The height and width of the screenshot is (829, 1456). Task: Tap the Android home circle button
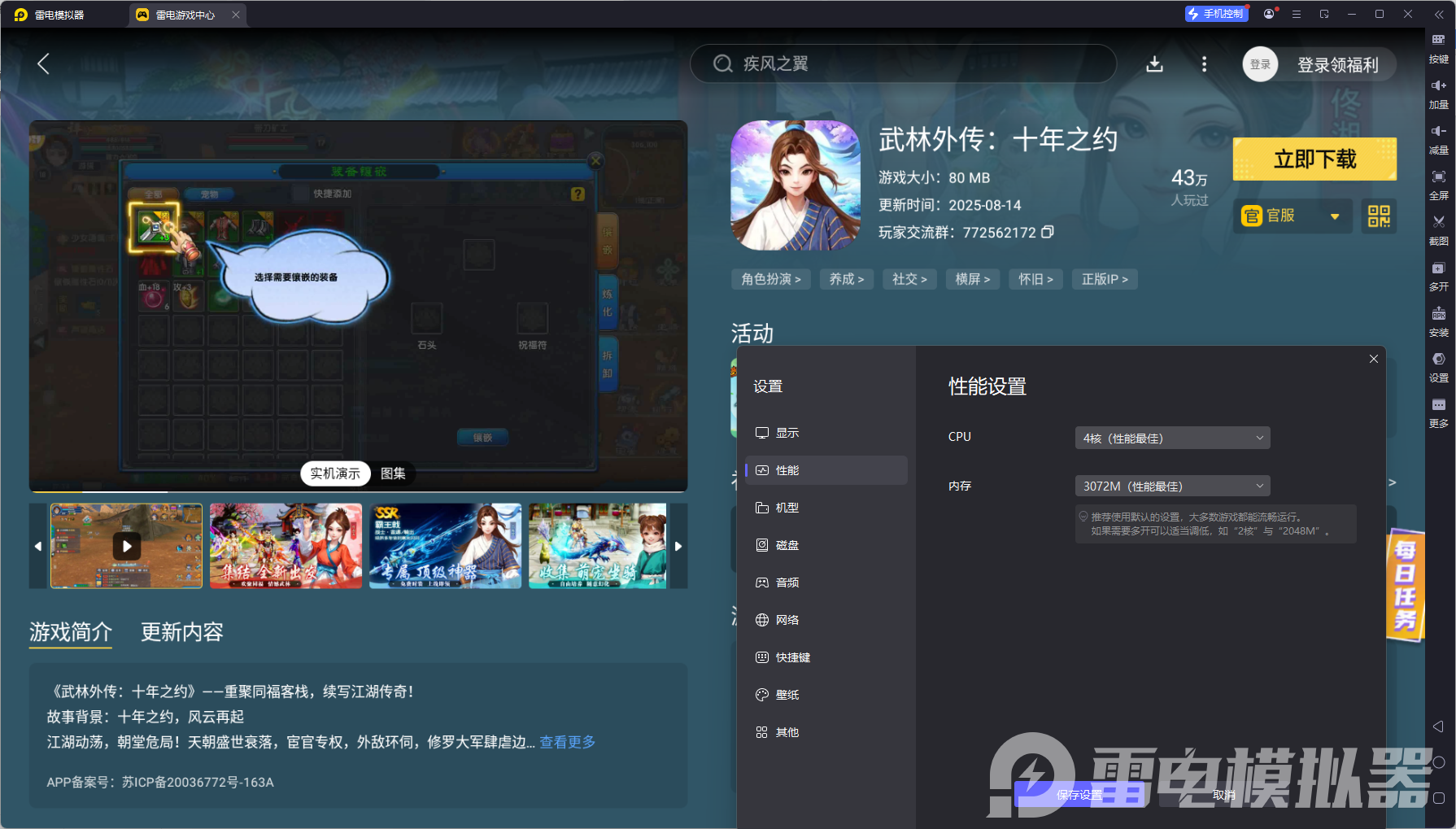(1438, 762)
